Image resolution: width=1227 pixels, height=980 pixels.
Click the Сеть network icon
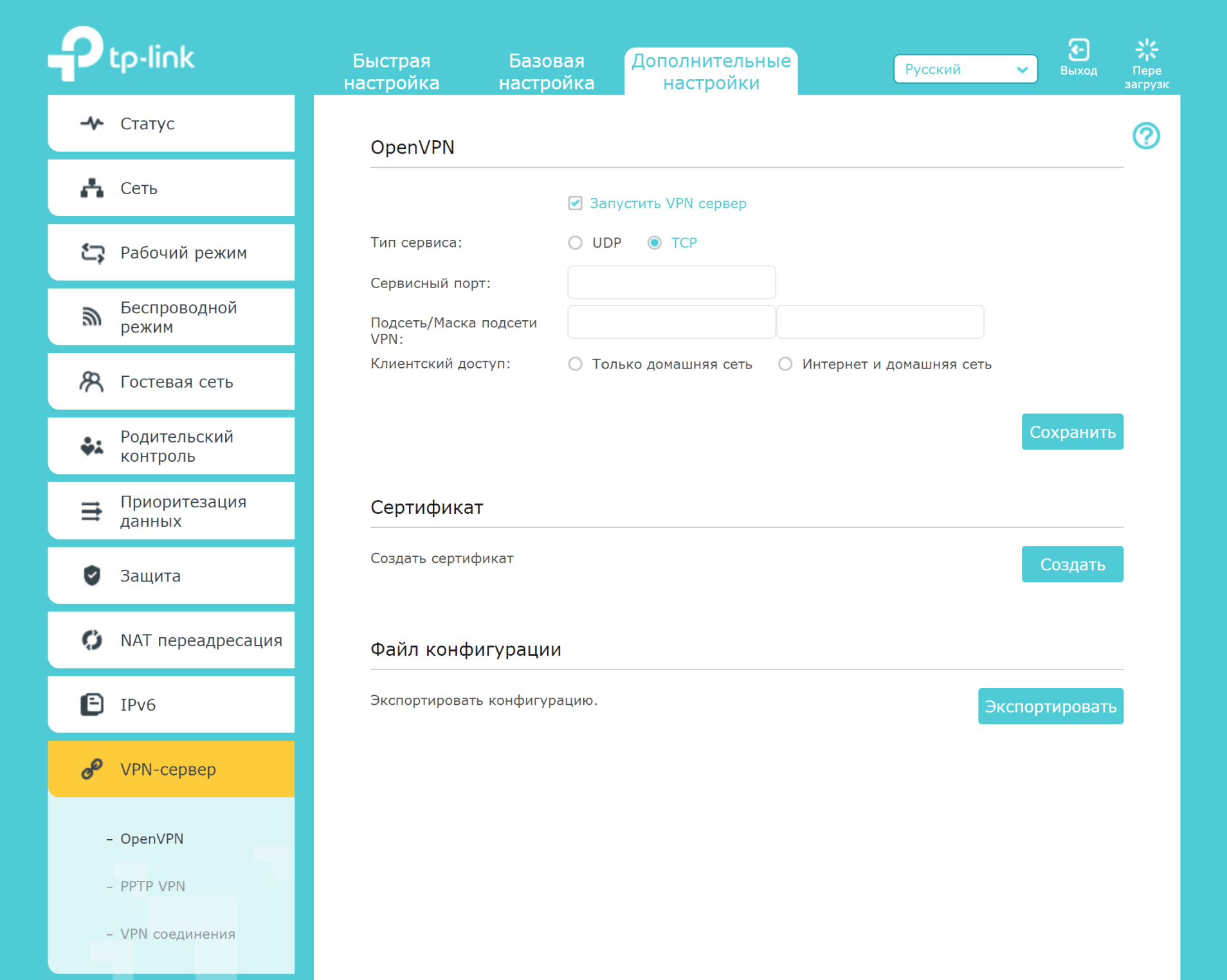92,188
